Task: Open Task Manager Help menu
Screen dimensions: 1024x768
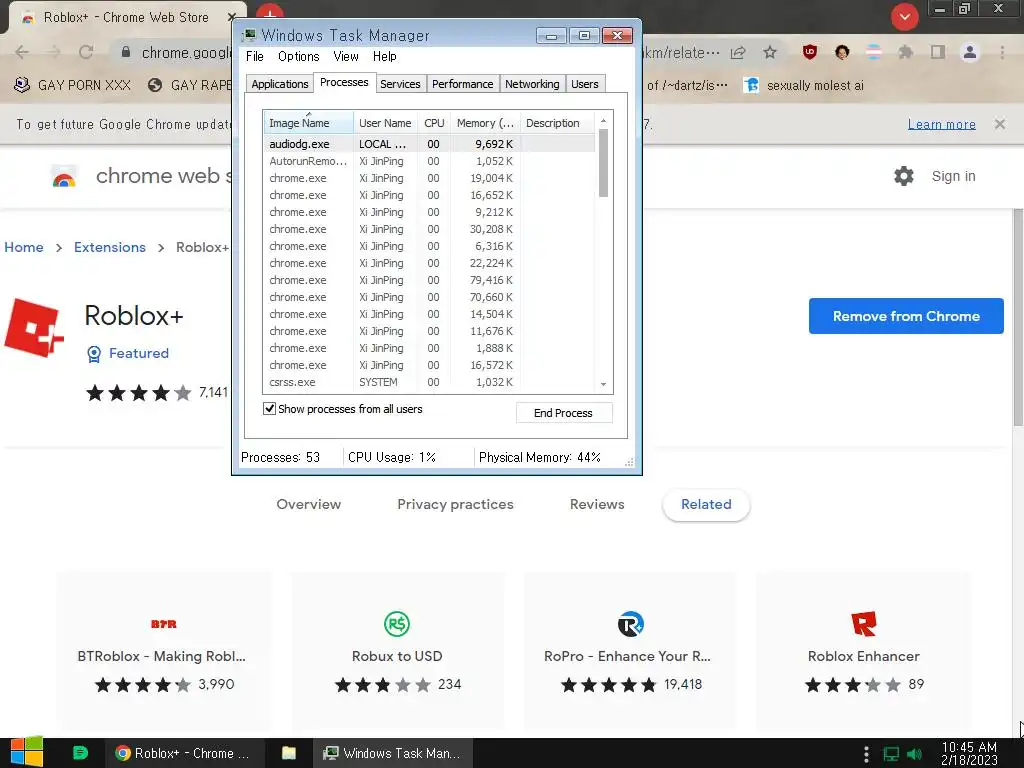Action: coord(385,56)
